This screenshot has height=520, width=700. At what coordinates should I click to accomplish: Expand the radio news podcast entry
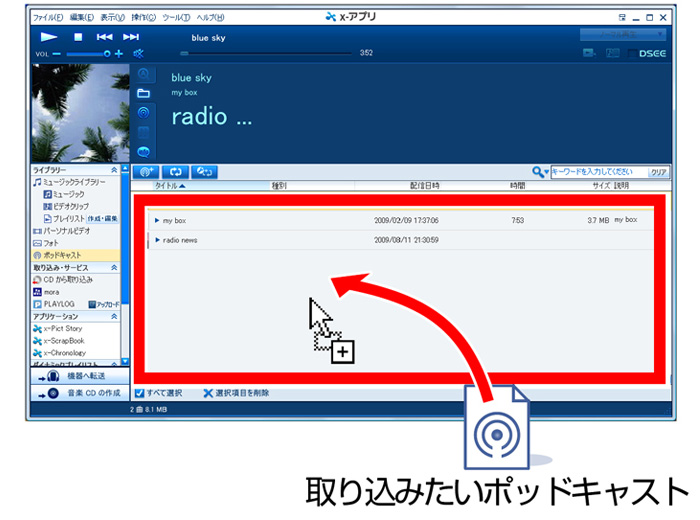point(157,240)
